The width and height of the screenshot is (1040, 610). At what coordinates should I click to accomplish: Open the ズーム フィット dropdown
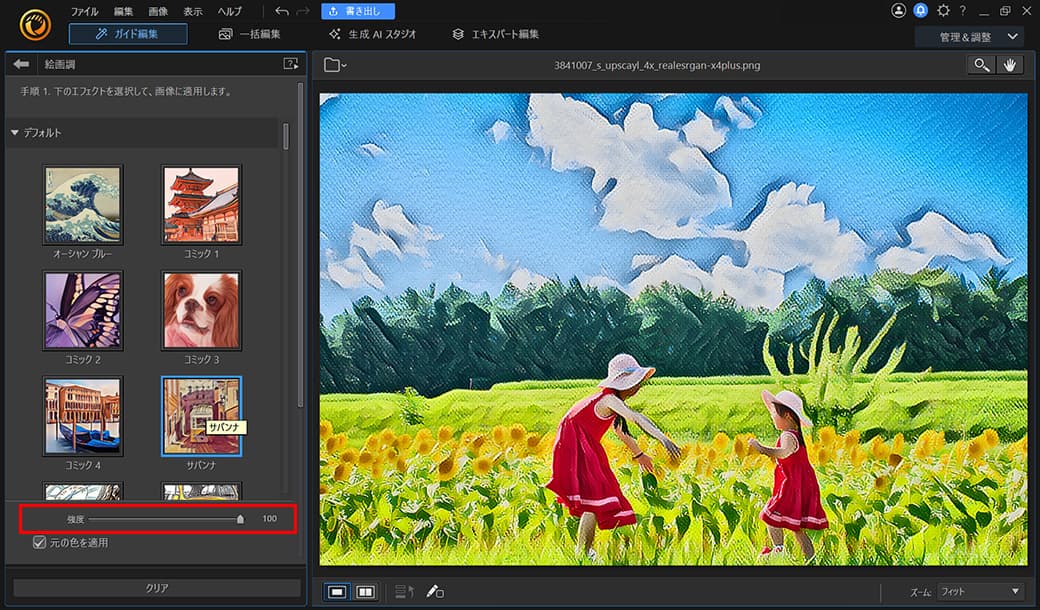click(x=980, y=592)
